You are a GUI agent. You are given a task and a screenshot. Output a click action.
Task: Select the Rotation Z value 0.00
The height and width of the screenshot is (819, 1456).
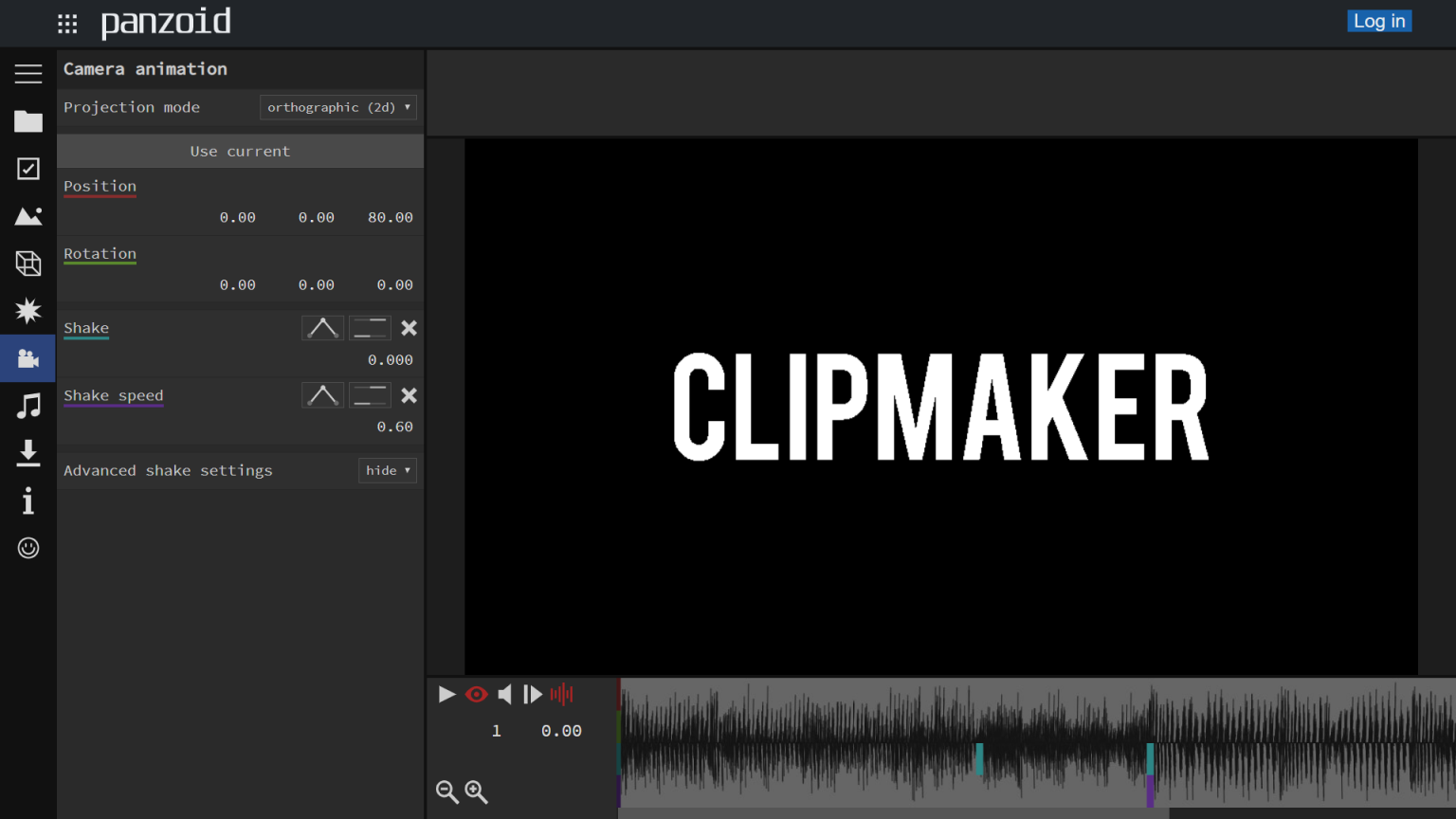[394, 284]
